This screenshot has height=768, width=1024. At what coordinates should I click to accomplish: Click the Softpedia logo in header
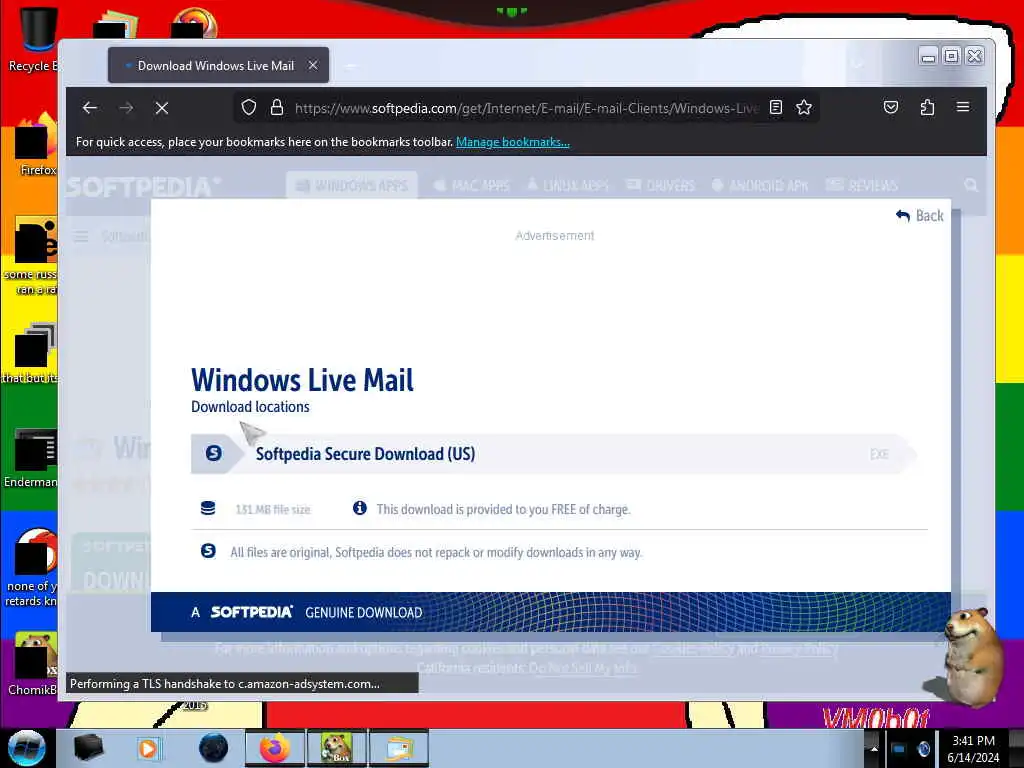point(144,187)
